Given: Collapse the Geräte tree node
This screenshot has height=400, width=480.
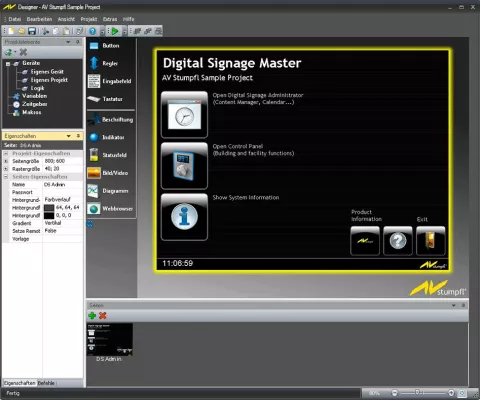Looking at the screenshot, I should [8, 63].
